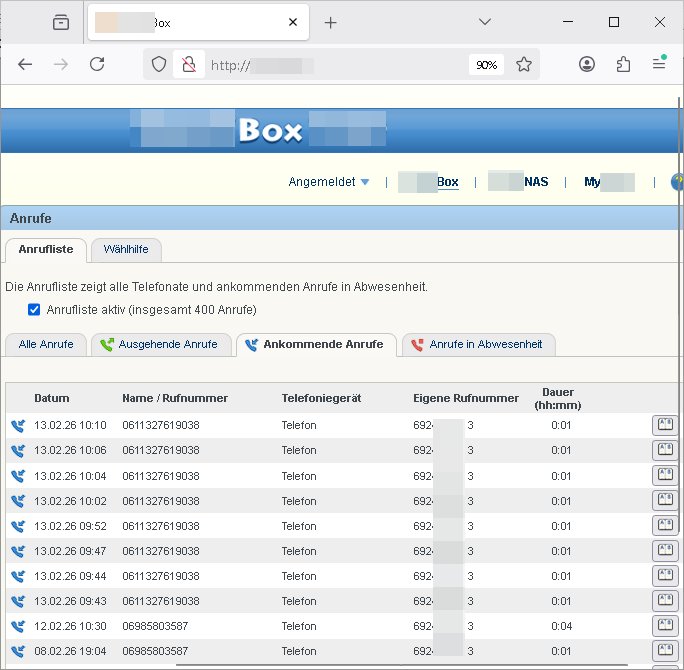The image size is (684, 670).
Task: Open the list all tabs dropdown
Action: [x=484, y=22]
